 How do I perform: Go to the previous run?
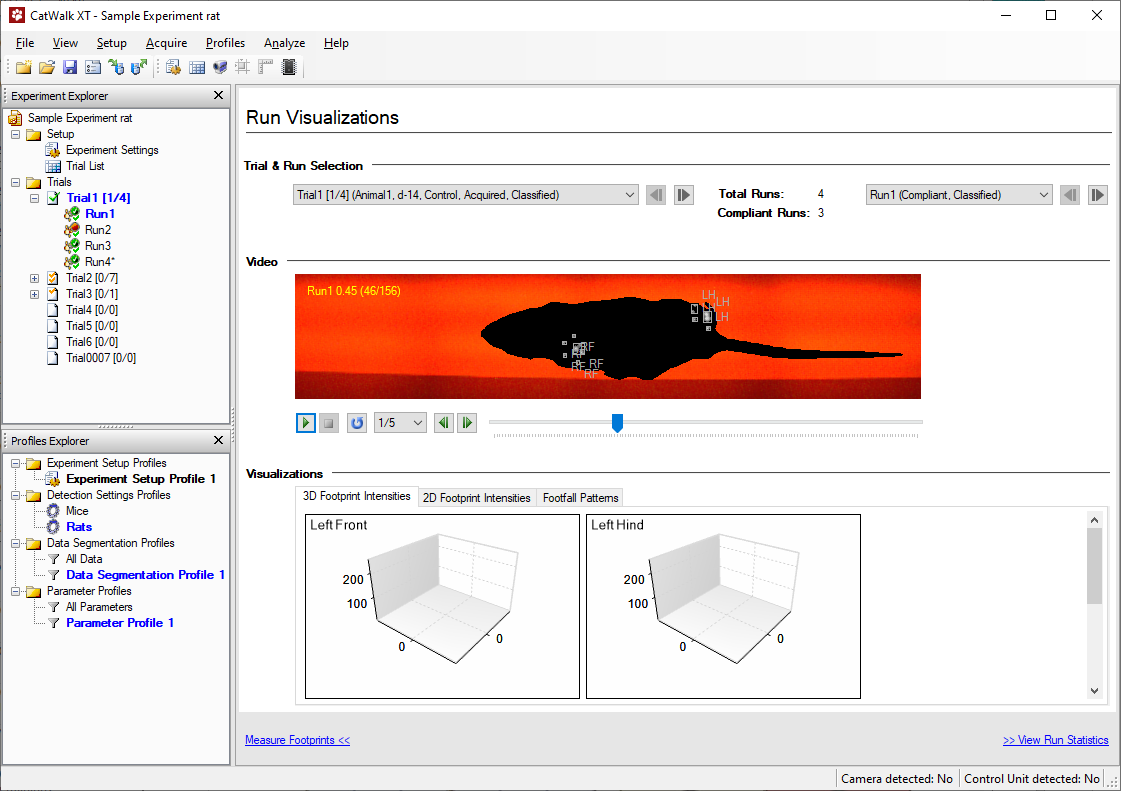point(1070,195)
